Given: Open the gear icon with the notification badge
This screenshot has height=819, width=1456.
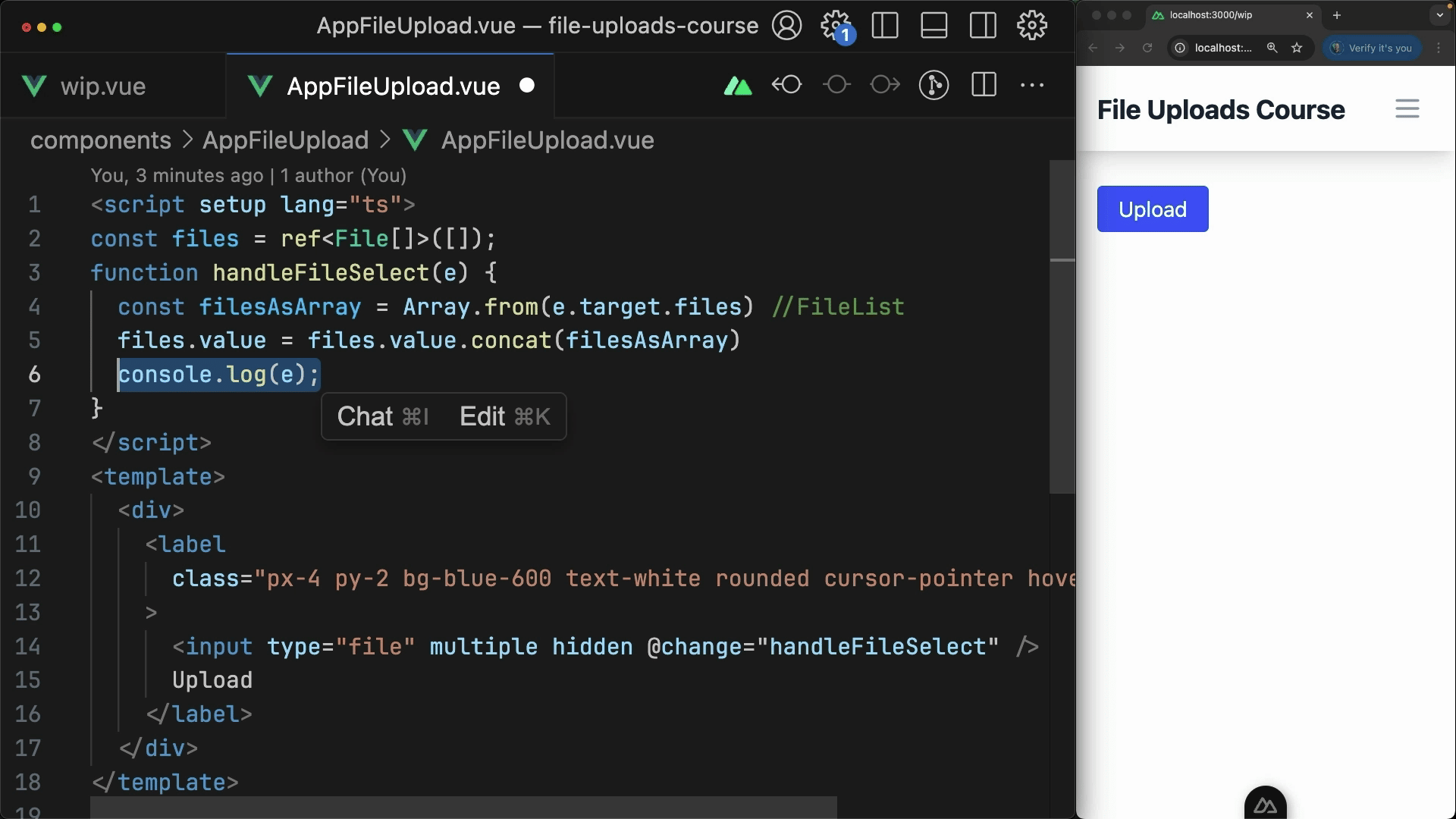Looking at the screenshot, I should click(837, 27).
